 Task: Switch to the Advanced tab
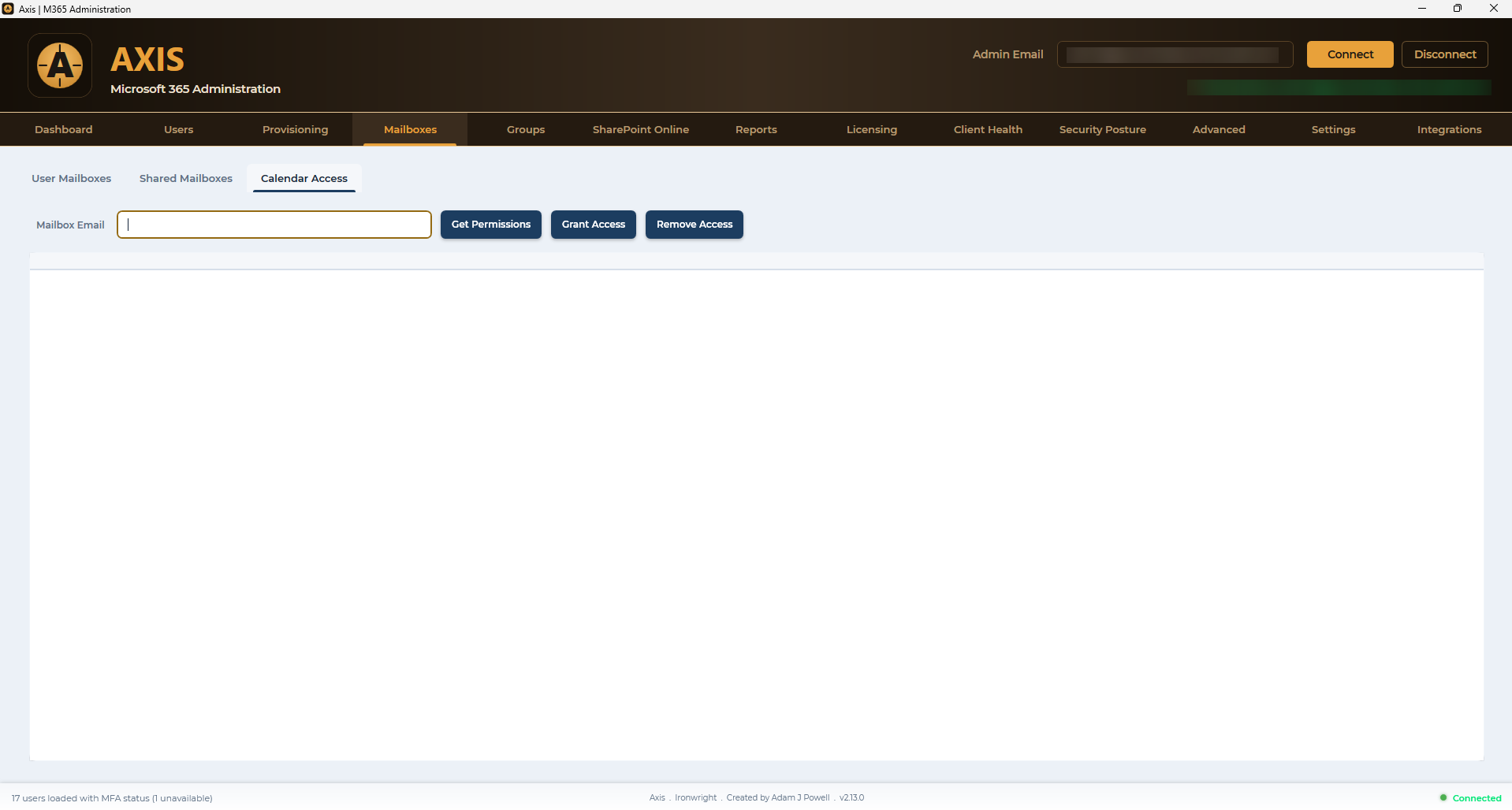coord(1219,129)
